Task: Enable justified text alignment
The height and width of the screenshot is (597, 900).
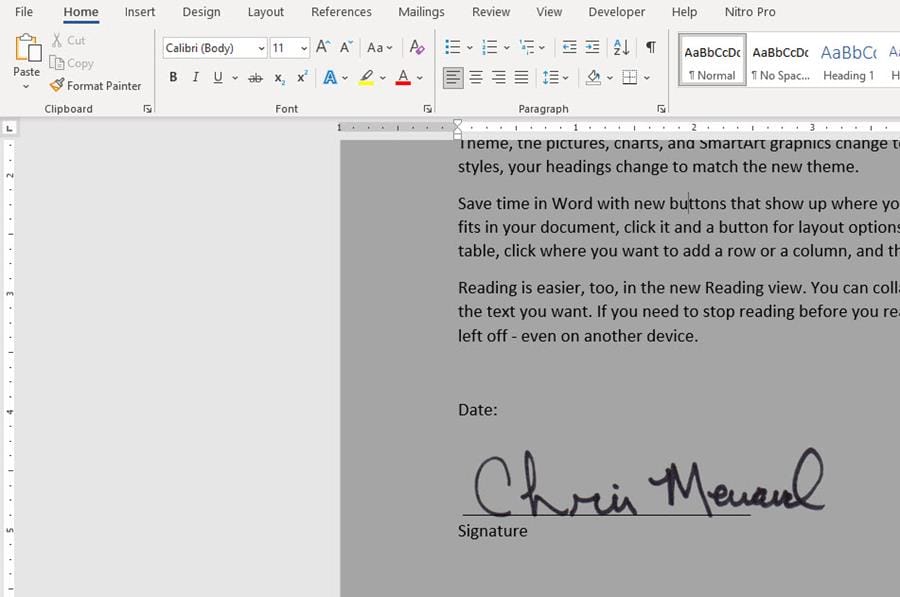Action: tap(521, 76)
